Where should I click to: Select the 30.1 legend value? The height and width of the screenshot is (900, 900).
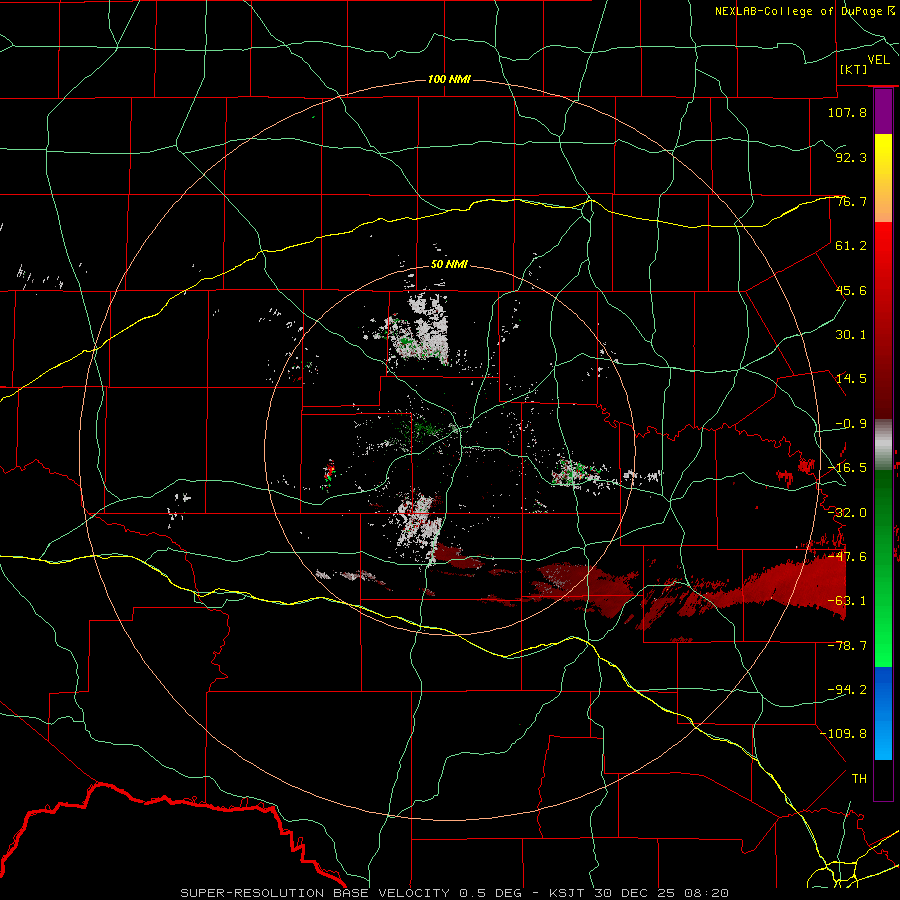click(851, 335)
